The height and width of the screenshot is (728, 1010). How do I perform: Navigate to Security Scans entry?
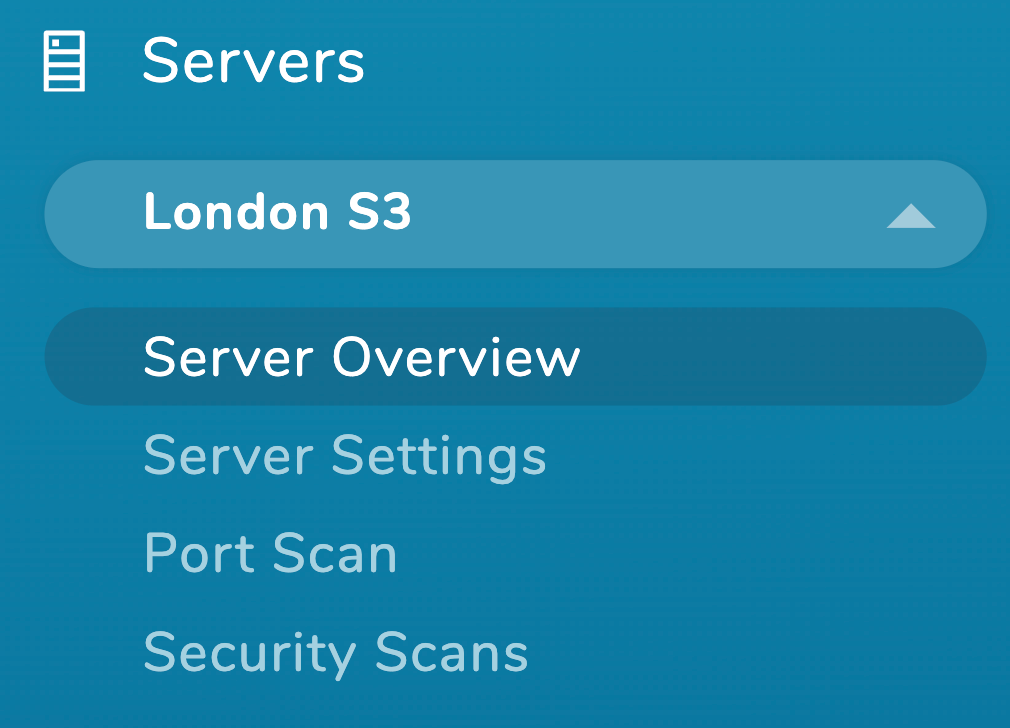pos(336,653)
